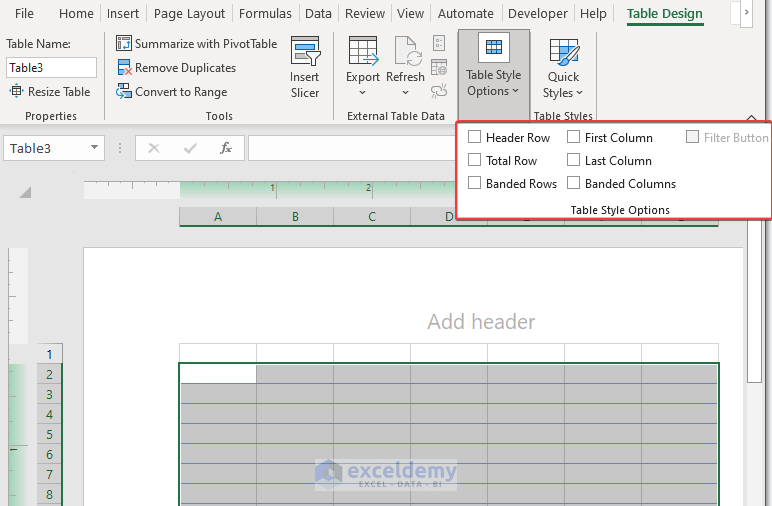Click into the Table Name field
This screenshot has height=506, width=772.
click(51, 67)
